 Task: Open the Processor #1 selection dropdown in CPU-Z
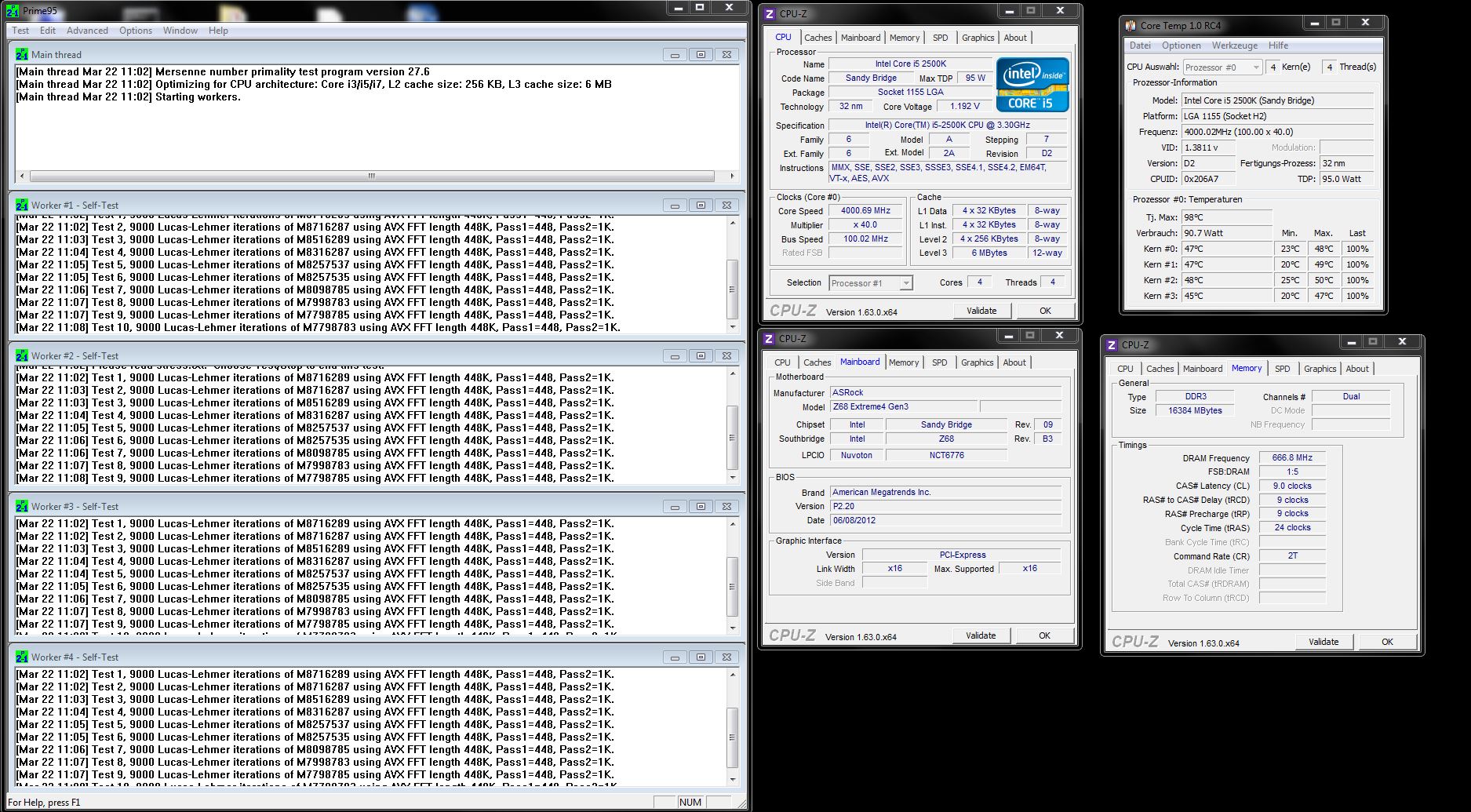pos(906,283)
